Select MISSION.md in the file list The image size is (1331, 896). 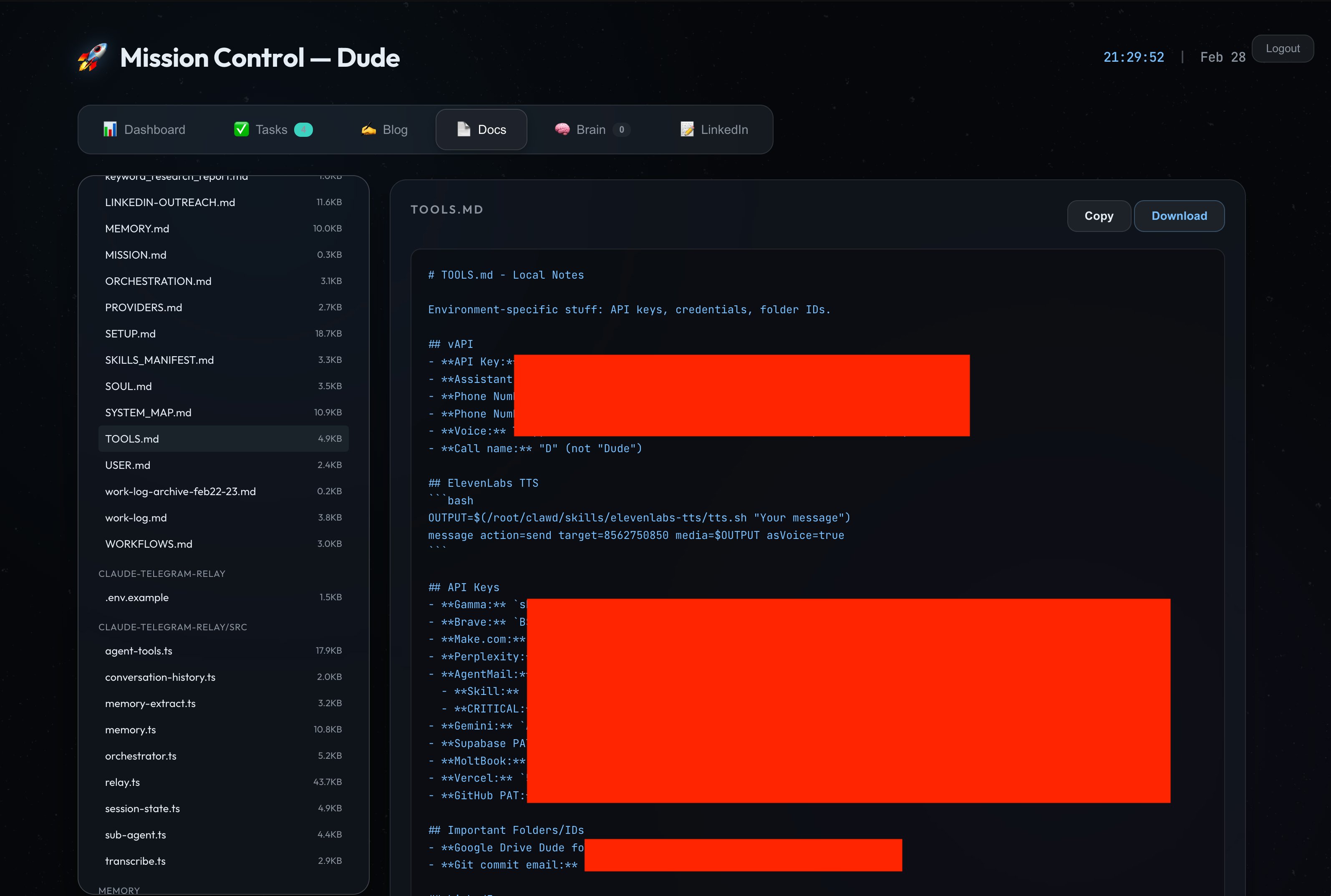[x=224, y=255]
